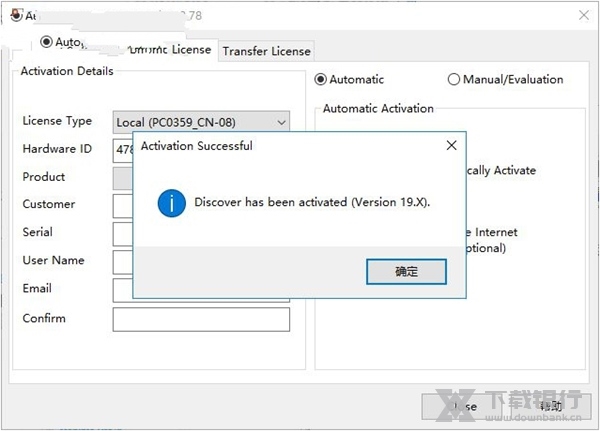The height and width of the screenshot is (431, 600).
Task: Close the main activation window
Action: point(583,15)
